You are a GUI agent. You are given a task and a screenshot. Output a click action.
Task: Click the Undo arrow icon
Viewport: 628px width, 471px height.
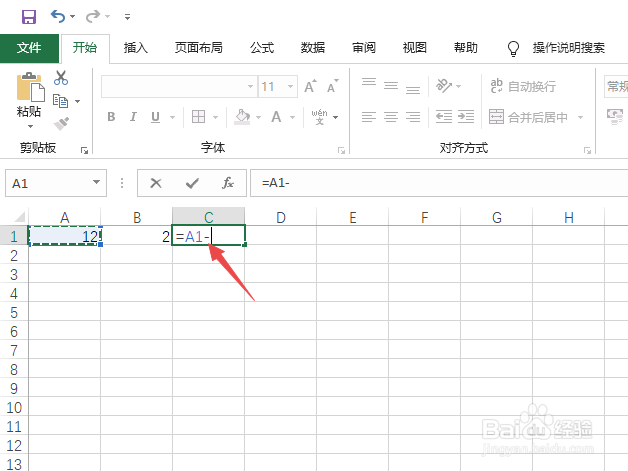(58, 16)
